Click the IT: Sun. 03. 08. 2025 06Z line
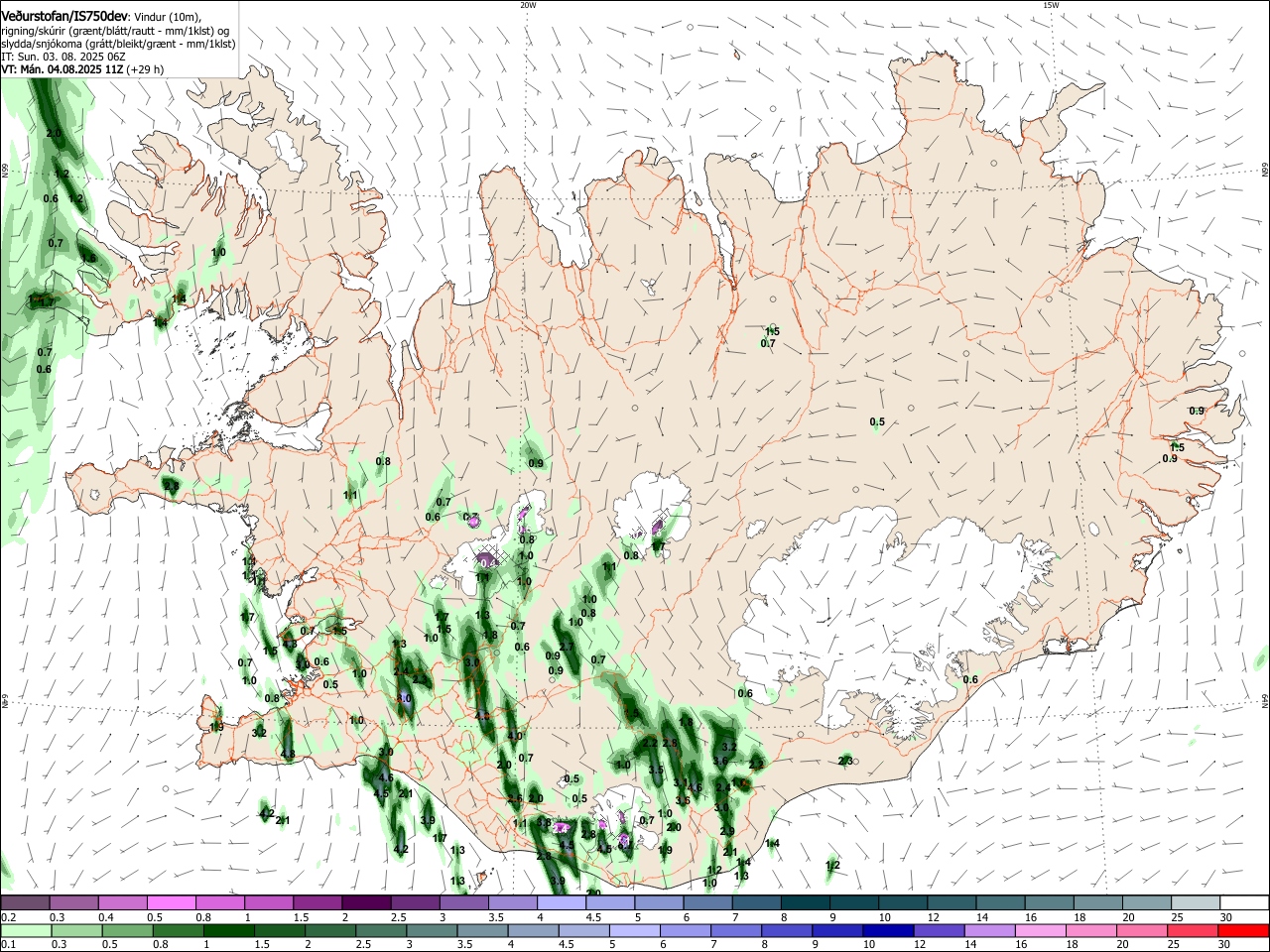This screenshot has width=1270, height=952. point(63,57)
